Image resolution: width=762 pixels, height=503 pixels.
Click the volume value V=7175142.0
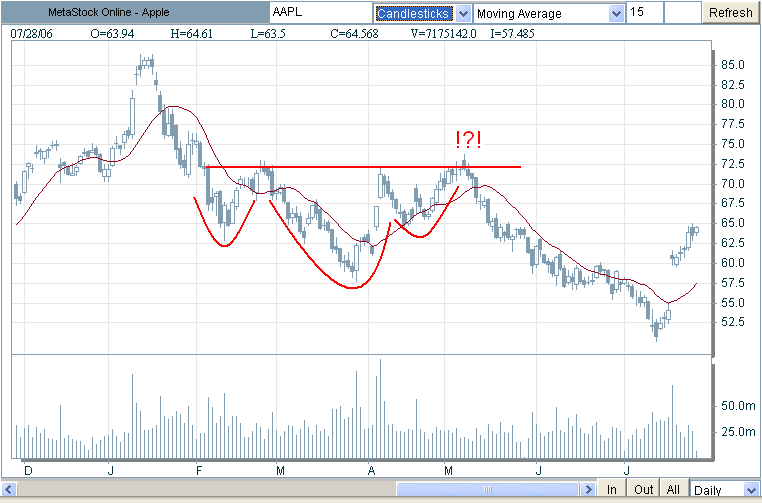[443, 34]
